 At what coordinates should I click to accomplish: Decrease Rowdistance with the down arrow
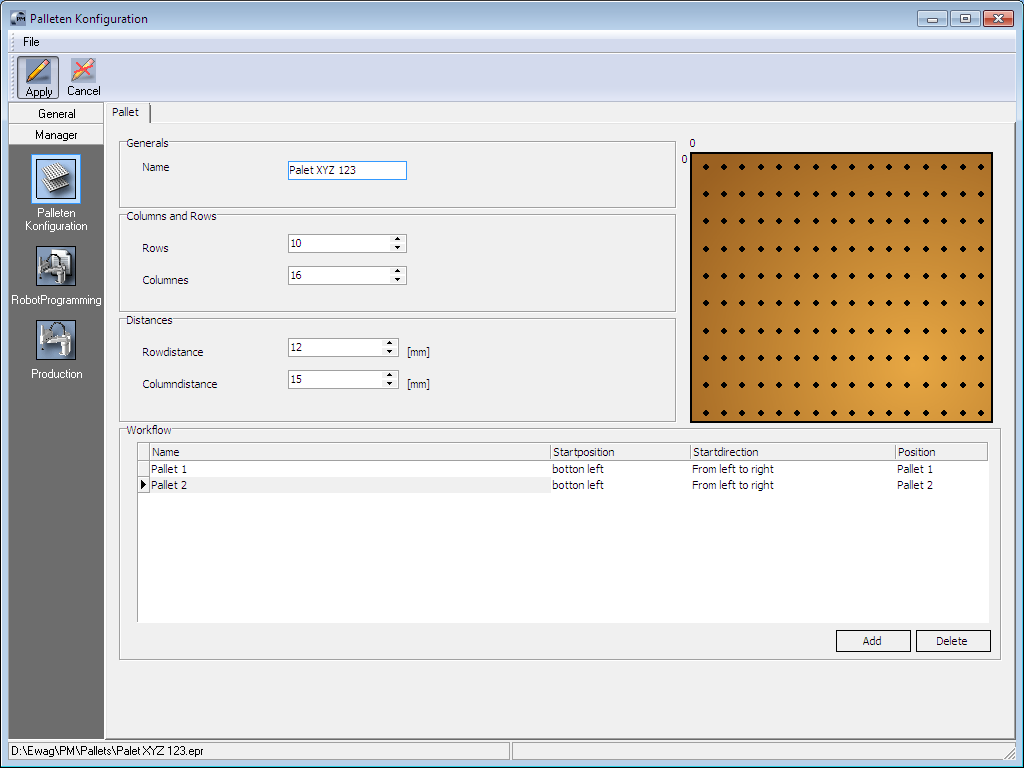390,352
